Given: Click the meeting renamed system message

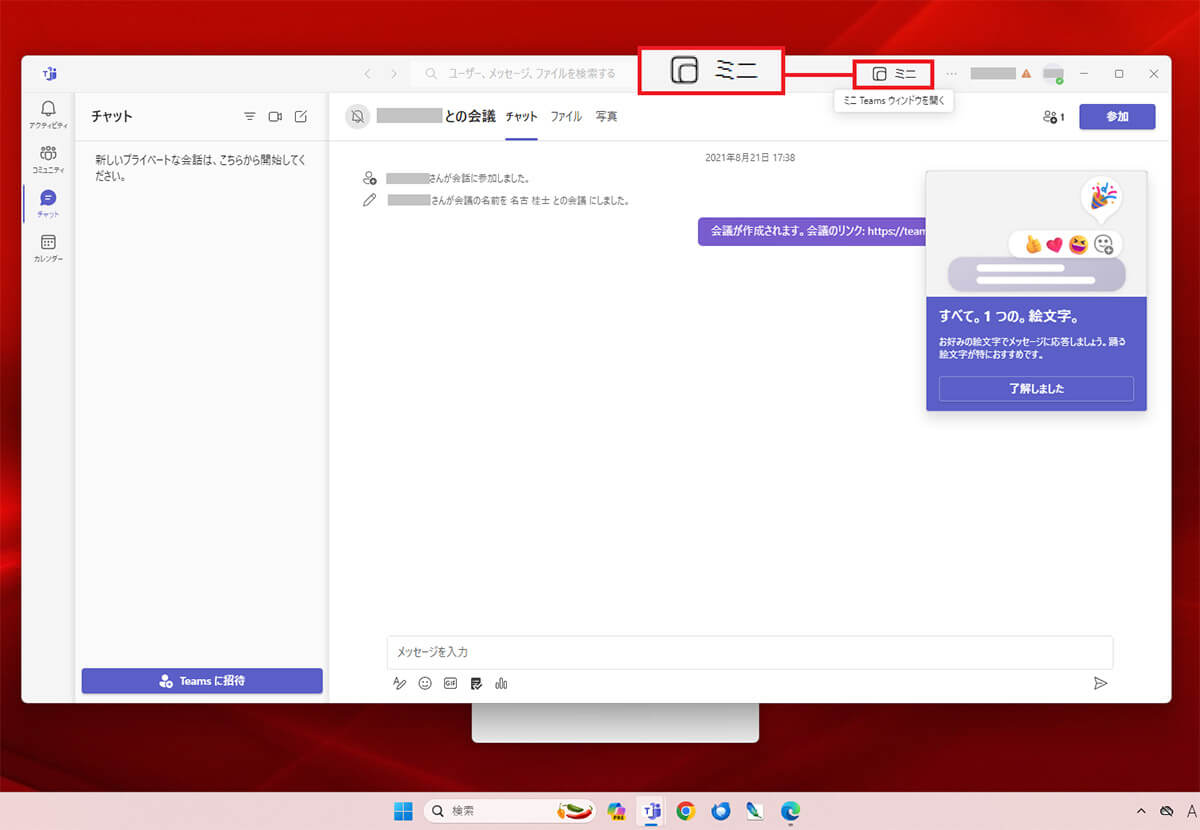Looking at the screenshot, I should (508, 200).
